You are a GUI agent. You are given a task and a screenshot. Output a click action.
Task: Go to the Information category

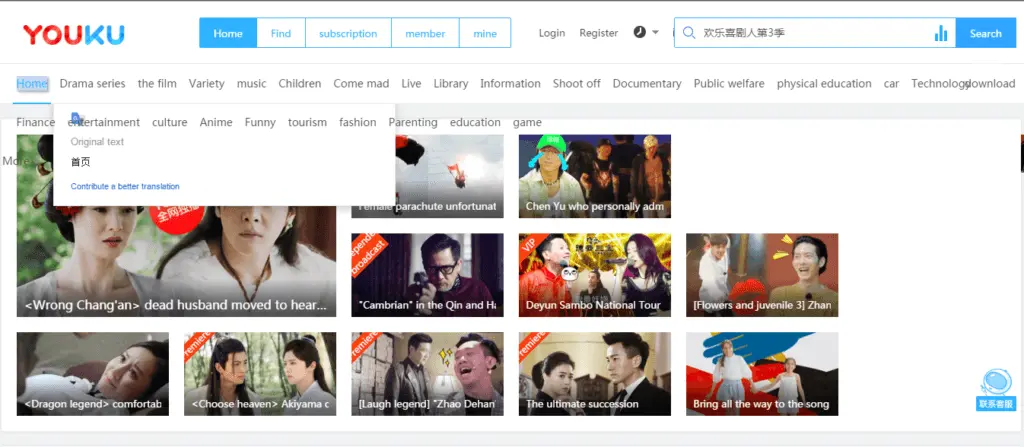point(510,84)
